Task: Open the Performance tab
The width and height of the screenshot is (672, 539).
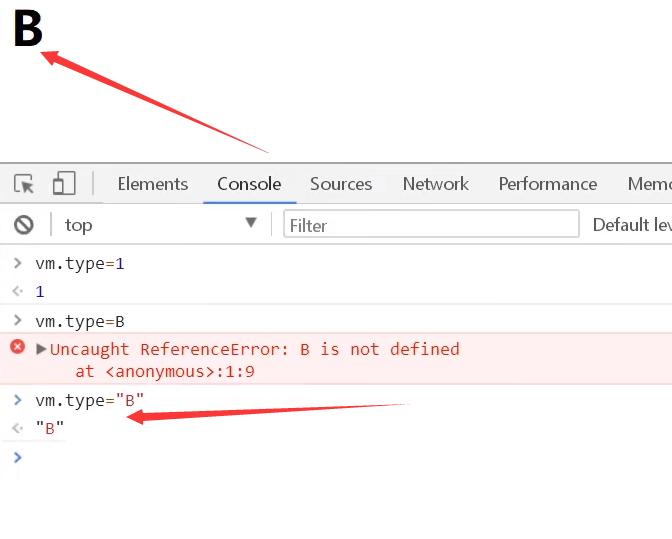Action: pos(547,184)
